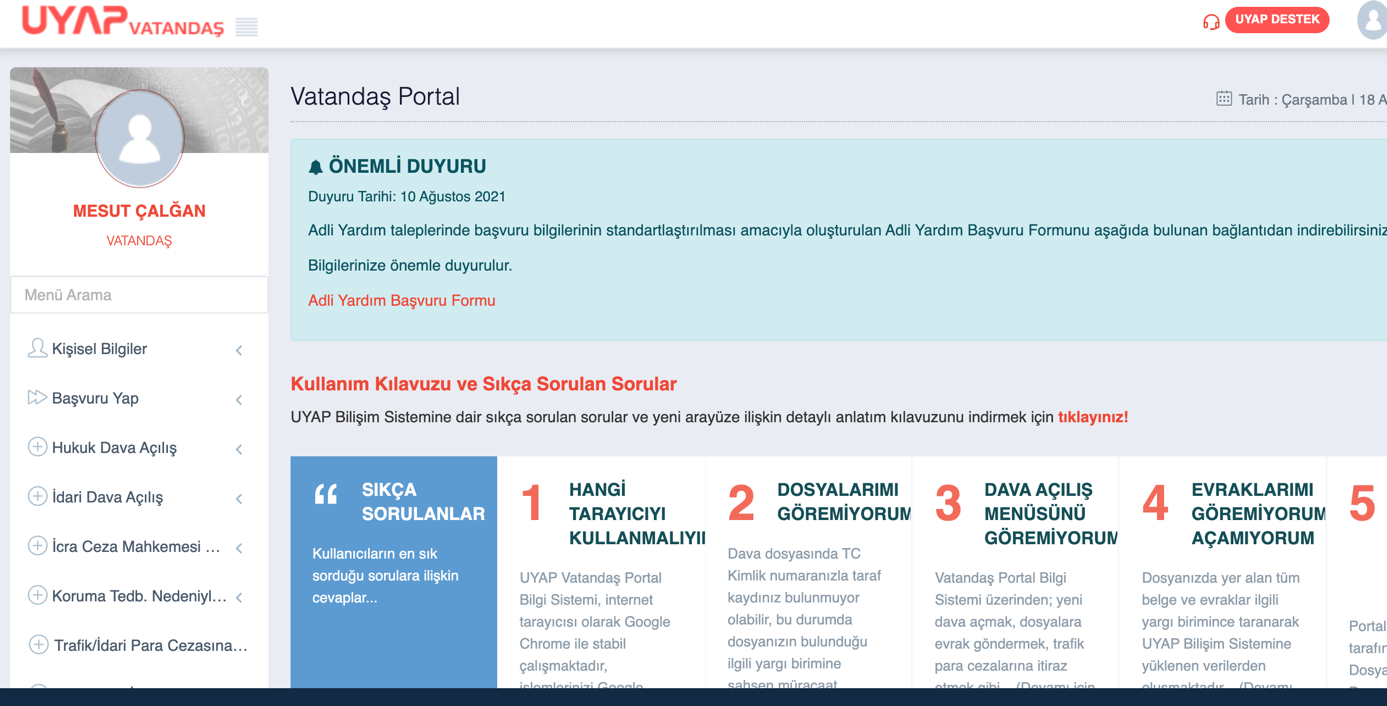
Task: Expand the Başvuru Yap chevron
Action: (239, 399)
